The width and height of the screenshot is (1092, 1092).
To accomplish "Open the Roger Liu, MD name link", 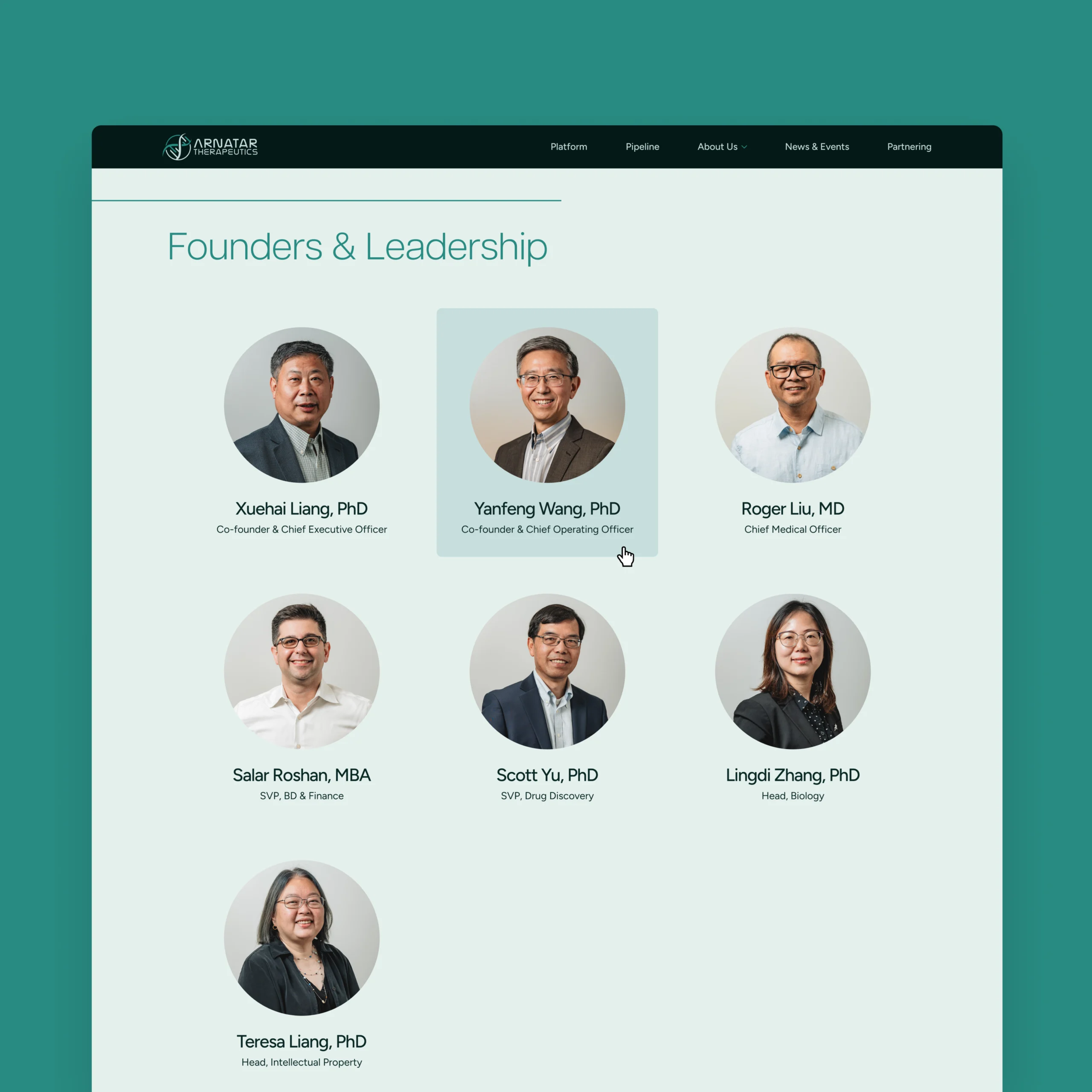I will (x=793, y=509).
